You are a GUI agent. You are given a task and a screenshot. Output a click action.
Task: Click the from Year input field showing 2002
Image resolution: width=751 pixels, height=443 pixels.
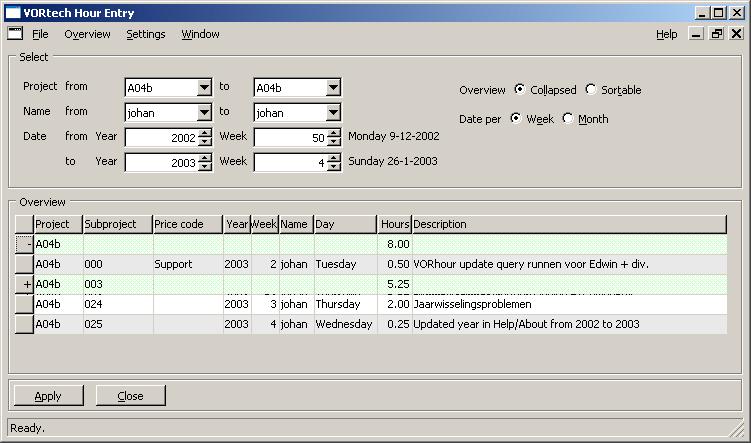pyautogui.click(x=162, y=137)
